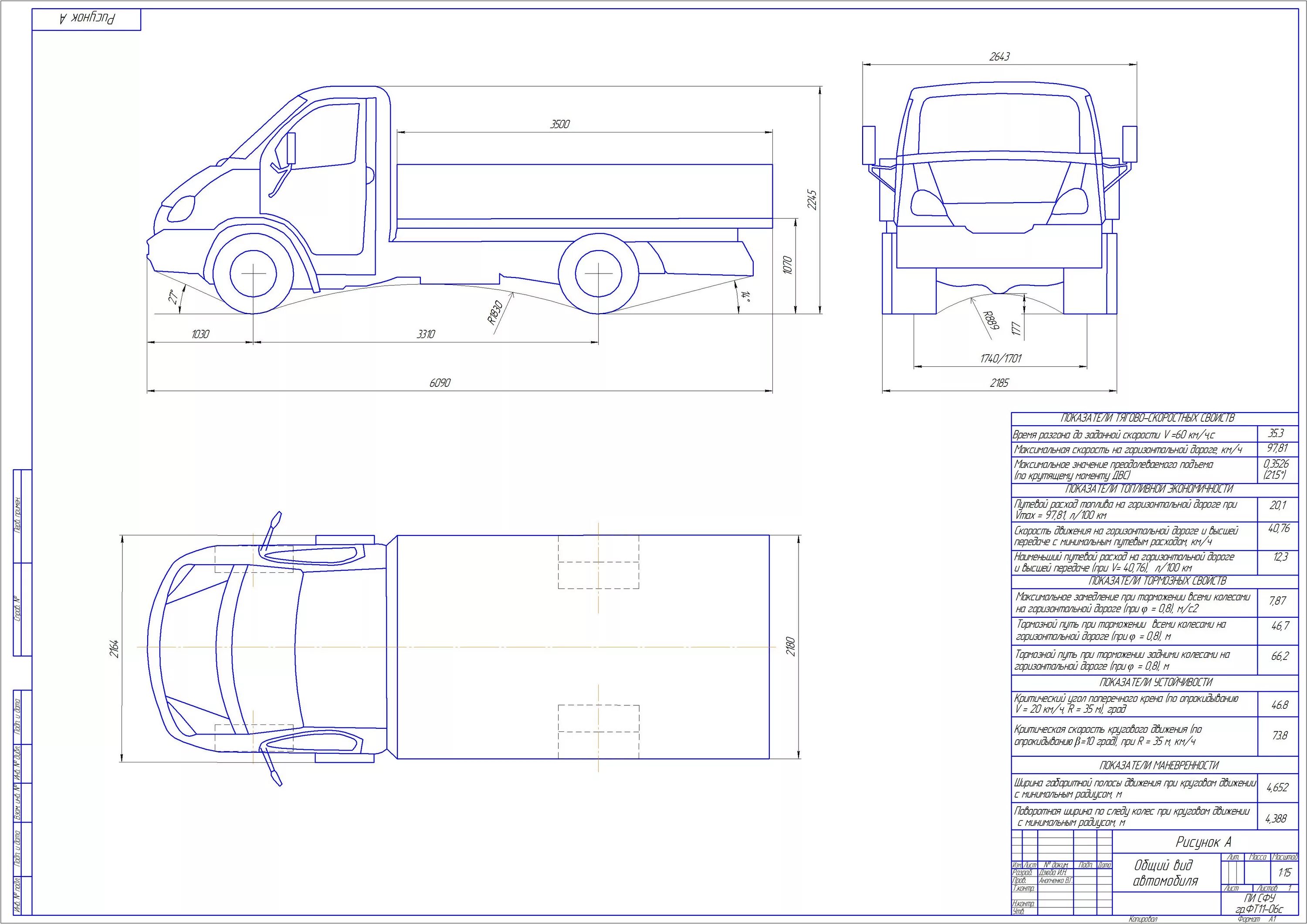Select checker name 'Анопченко В.Г.'

coord(1056,881)
